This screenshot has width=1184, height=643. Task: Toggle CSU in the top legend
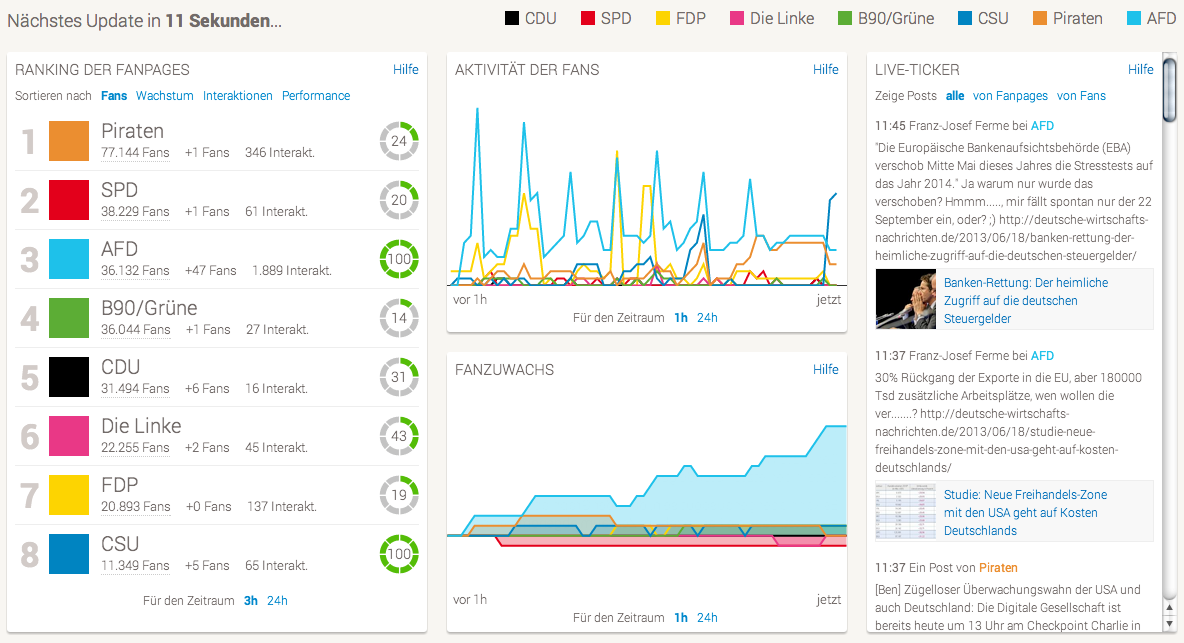[983, 18]
